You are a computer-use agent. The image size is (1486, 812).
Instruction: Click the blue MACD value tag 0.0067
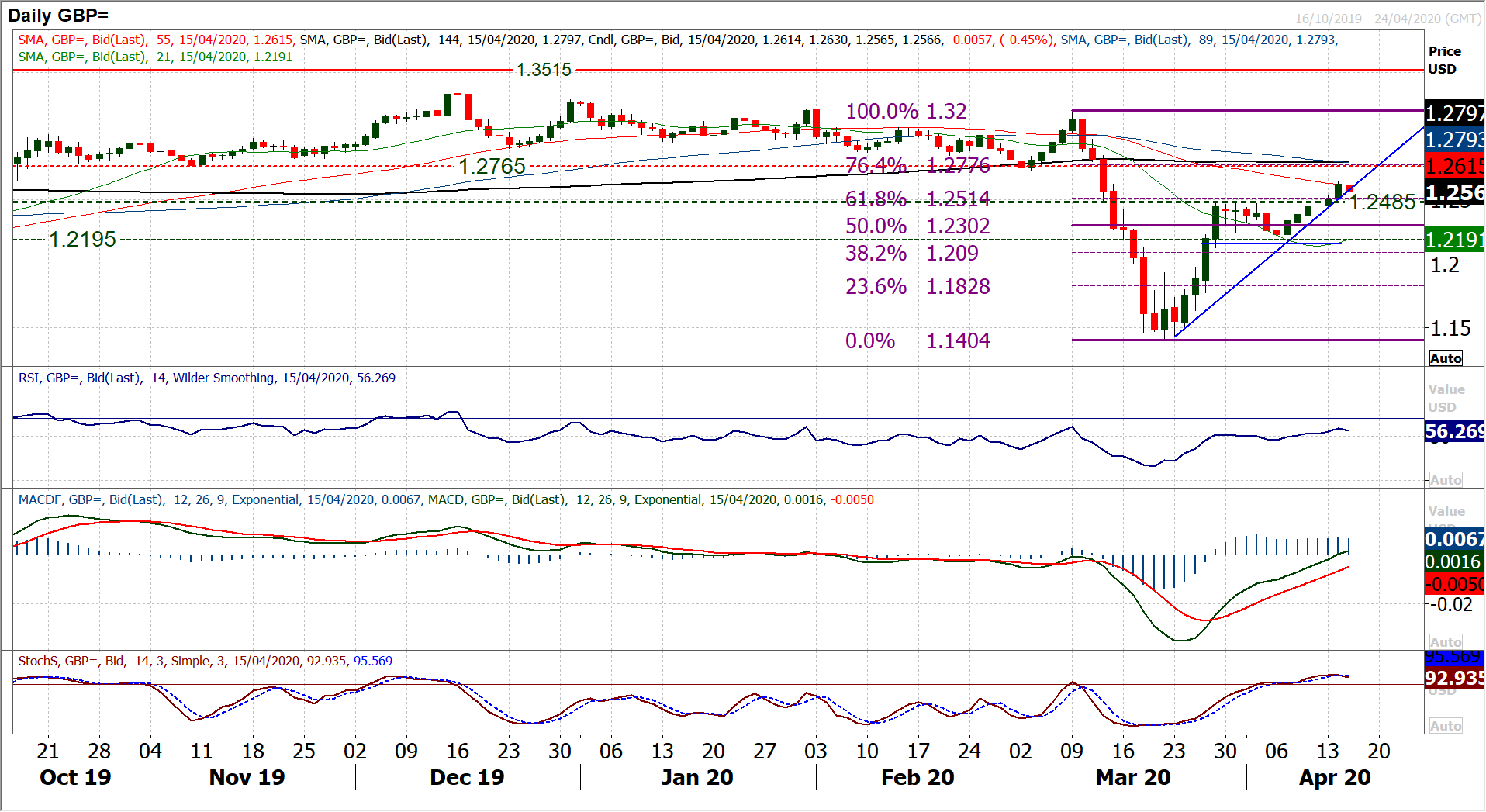tap(1454, 539)
